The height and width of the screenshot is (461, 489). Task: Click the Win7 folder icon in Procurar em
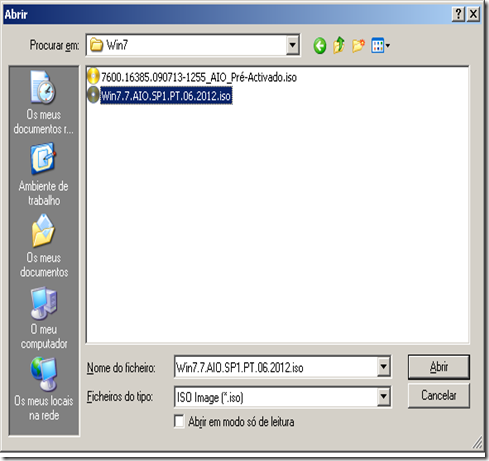tap(96, 45)
